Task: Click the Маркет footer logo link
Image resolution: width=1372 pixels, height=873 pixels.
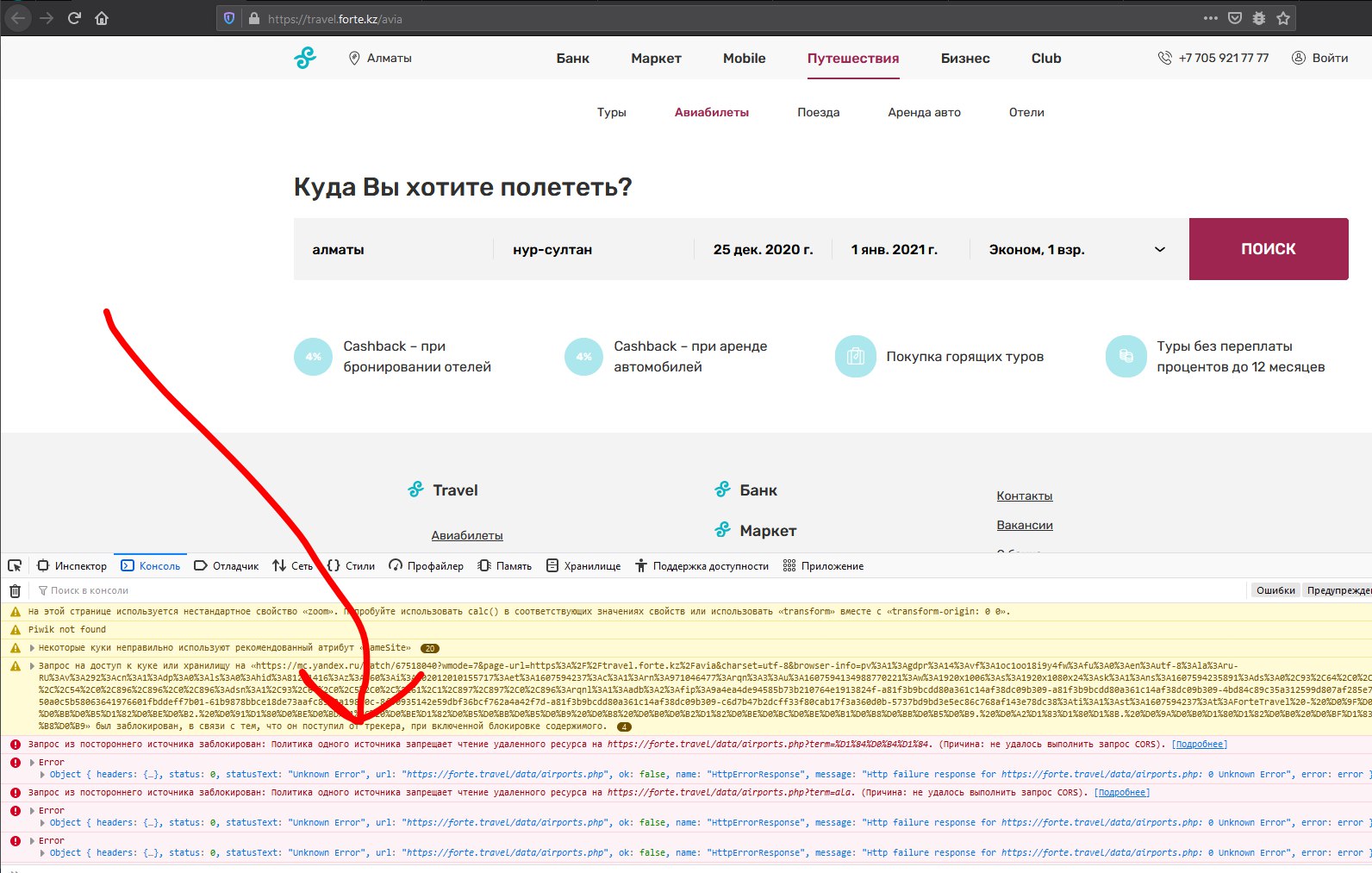Action: pyautogui.click(x=756, y=530)
